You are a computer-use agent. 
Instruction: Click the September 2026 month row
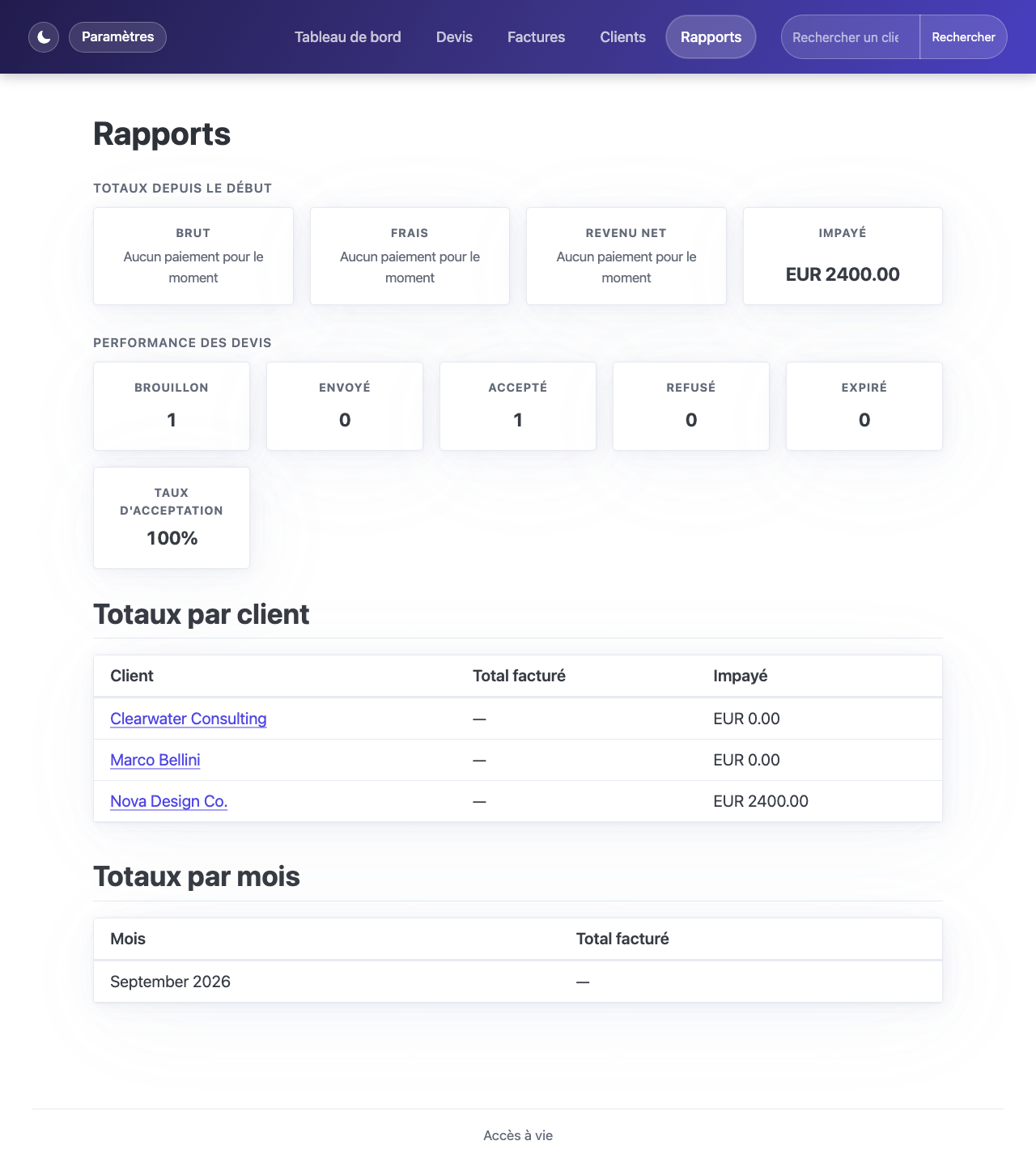[518, 982]
